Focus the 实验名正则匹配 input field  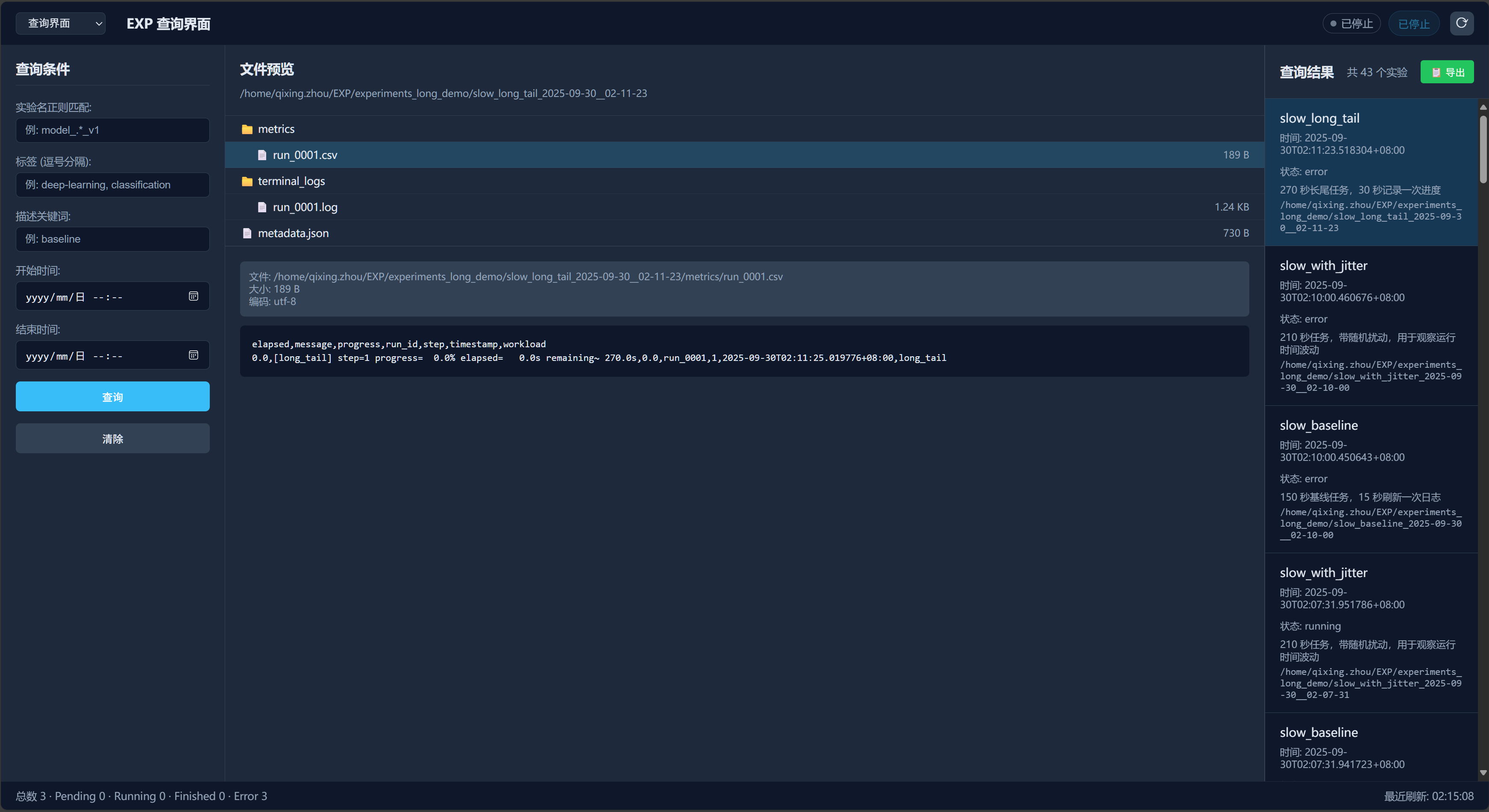tap(112, 130)
